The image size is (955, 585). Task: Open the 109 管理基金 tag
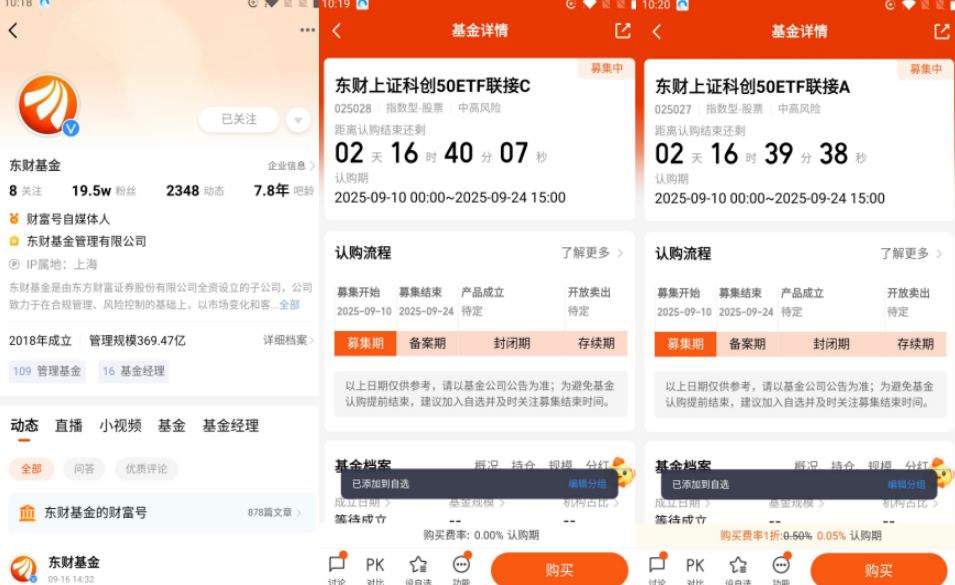pyautogui.click(x=47, y=371)
